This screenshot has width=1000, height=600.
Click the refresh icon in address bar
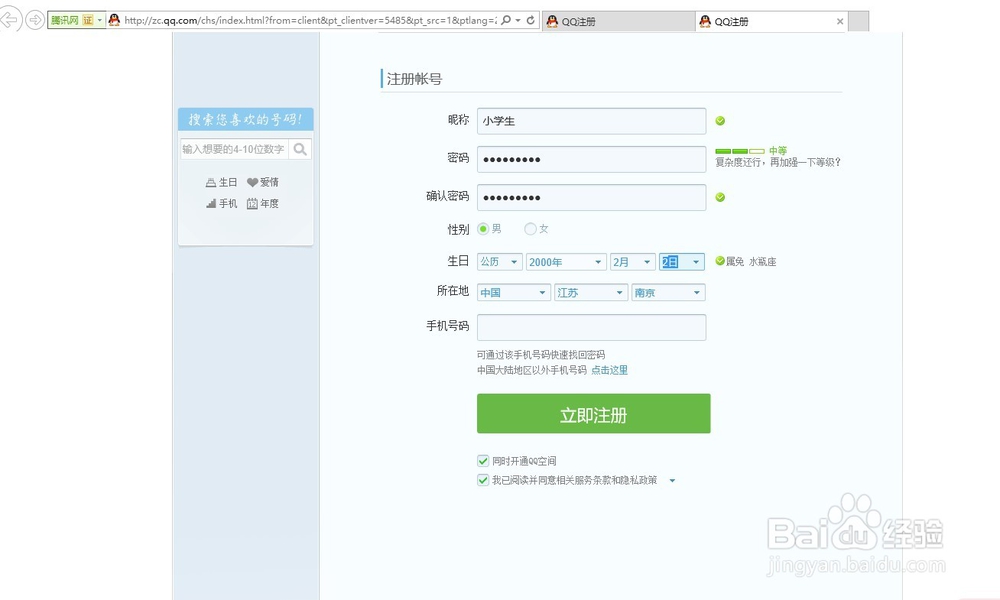[x=531, y=20]
